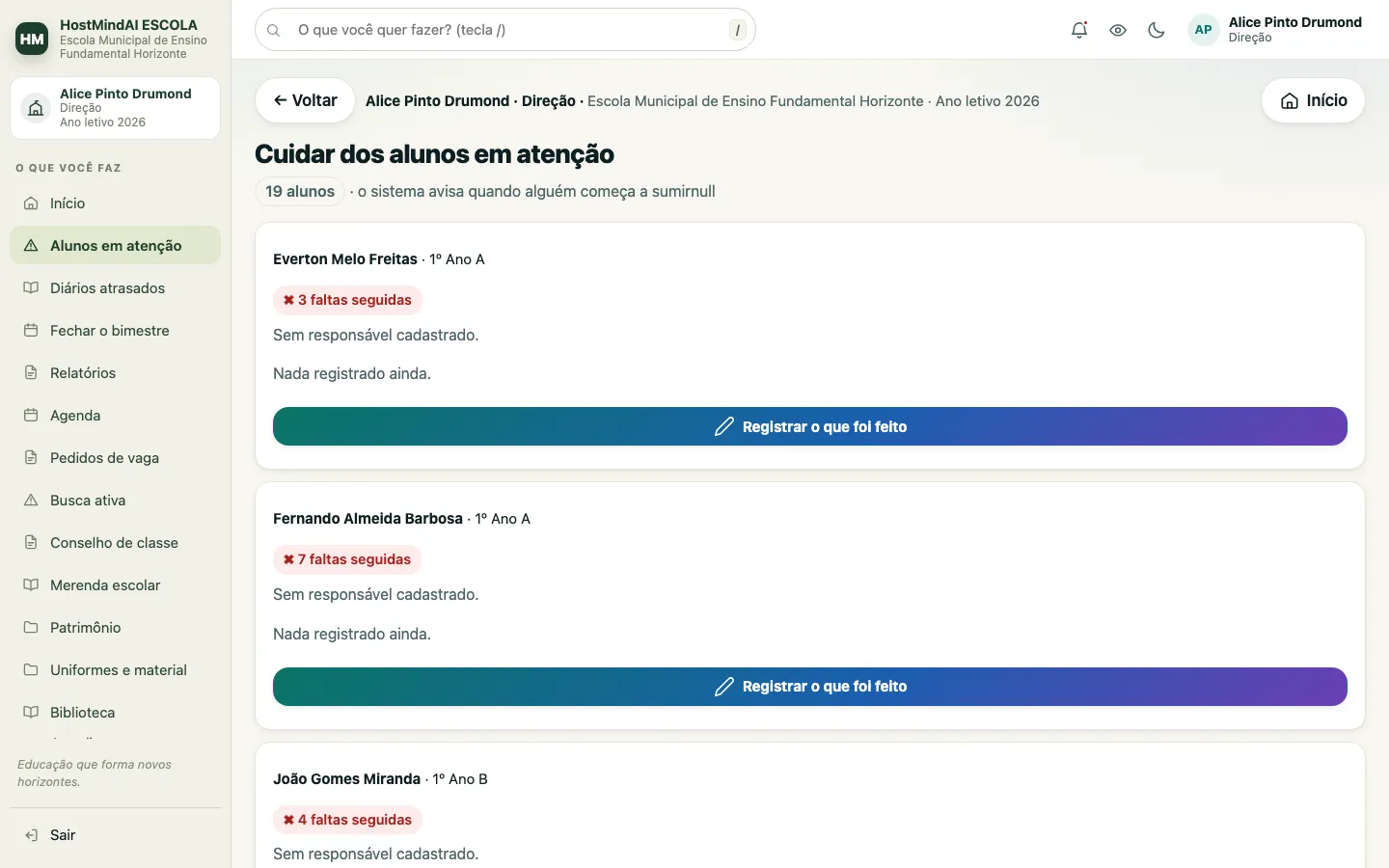
Task: Click the user name in the top-right header
Action: pyautogui.click(x=1295, y=22)
